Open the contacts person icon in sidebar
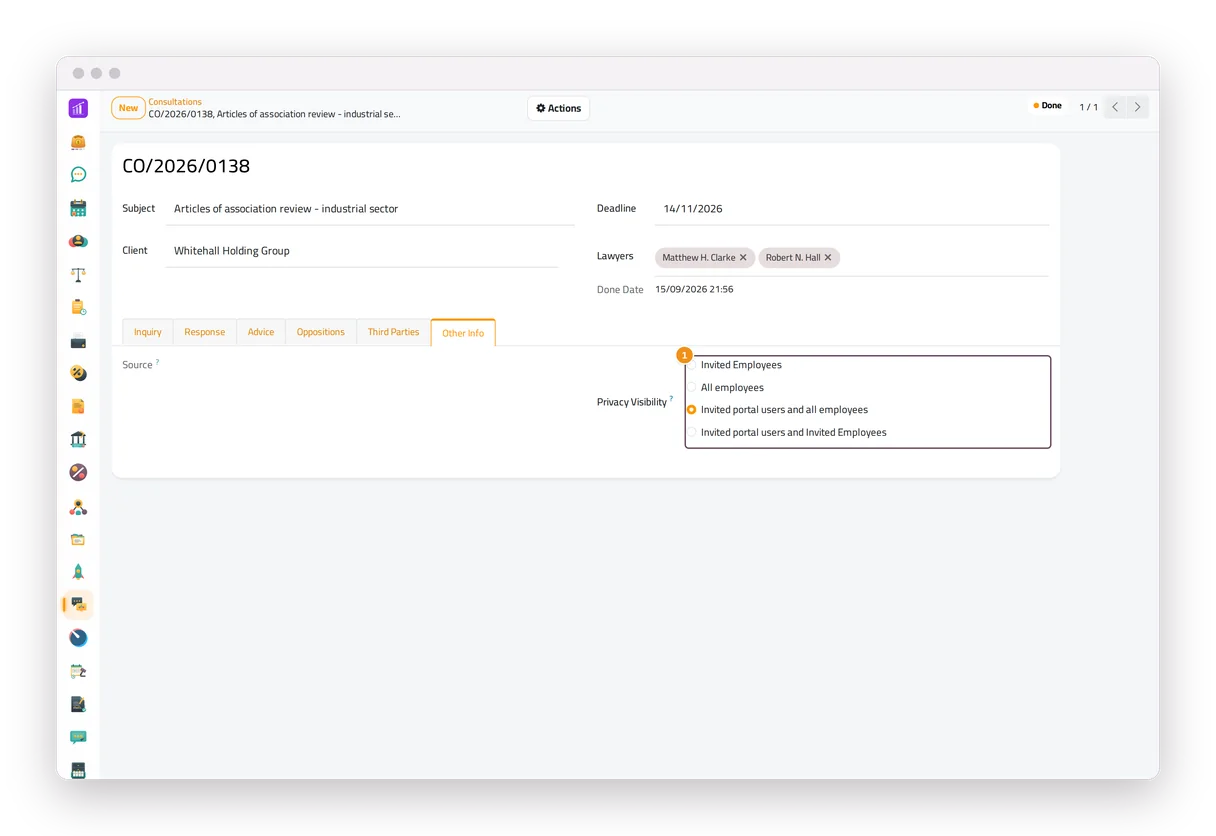This screenshot has width=1216, height=836. [x=78, y=241]
